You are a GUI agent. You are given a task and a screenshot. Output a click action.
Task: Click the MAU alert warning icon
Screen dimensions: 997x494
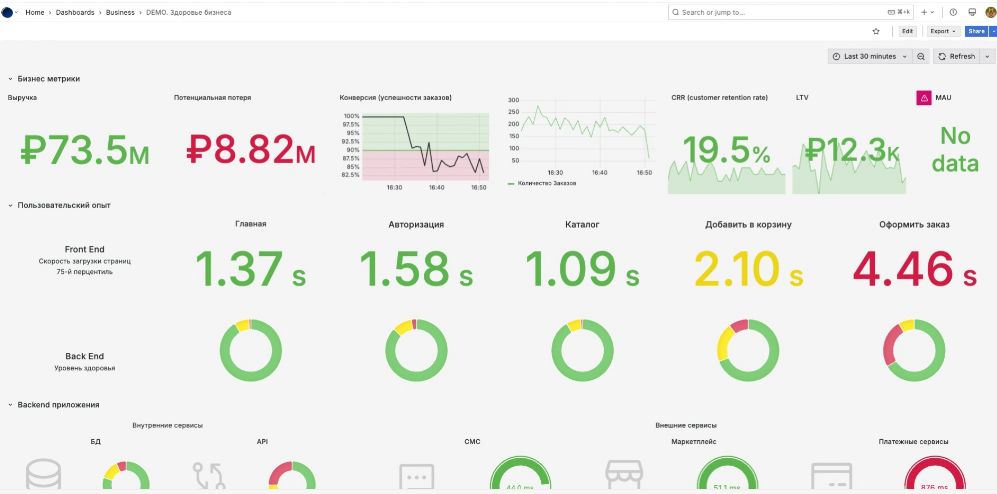[924, 98]
